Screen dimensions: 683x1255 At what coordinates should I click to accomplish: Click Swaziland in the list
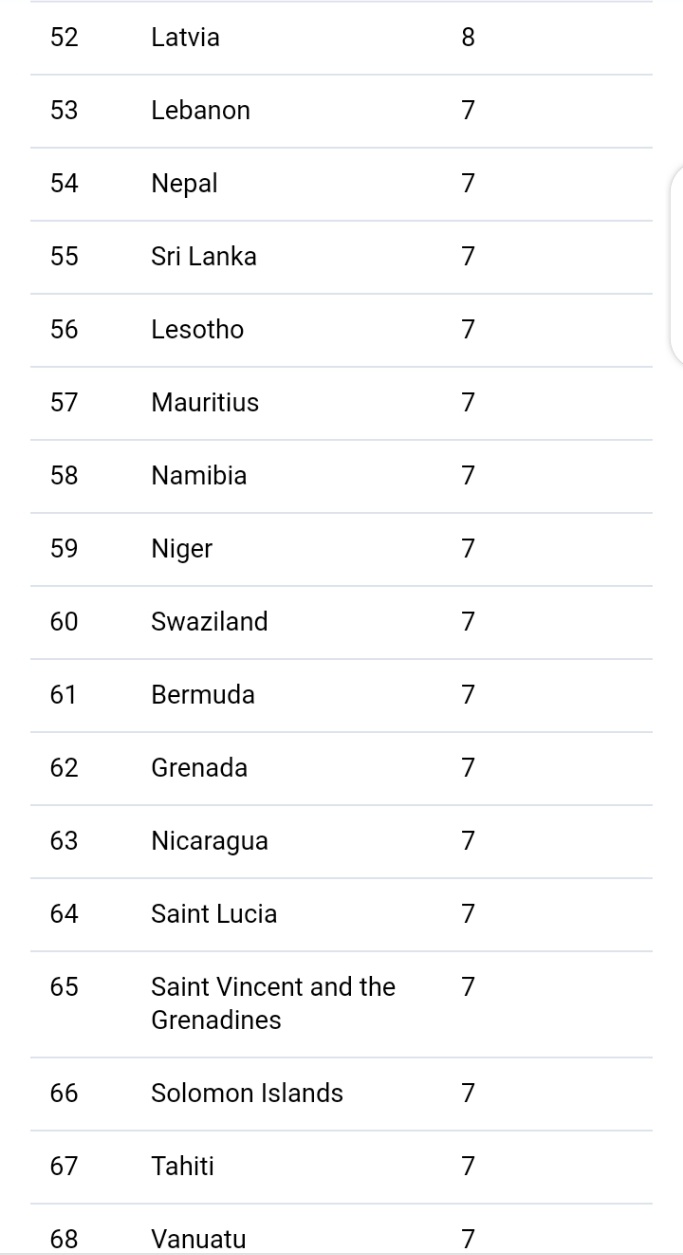click(209, 622)
